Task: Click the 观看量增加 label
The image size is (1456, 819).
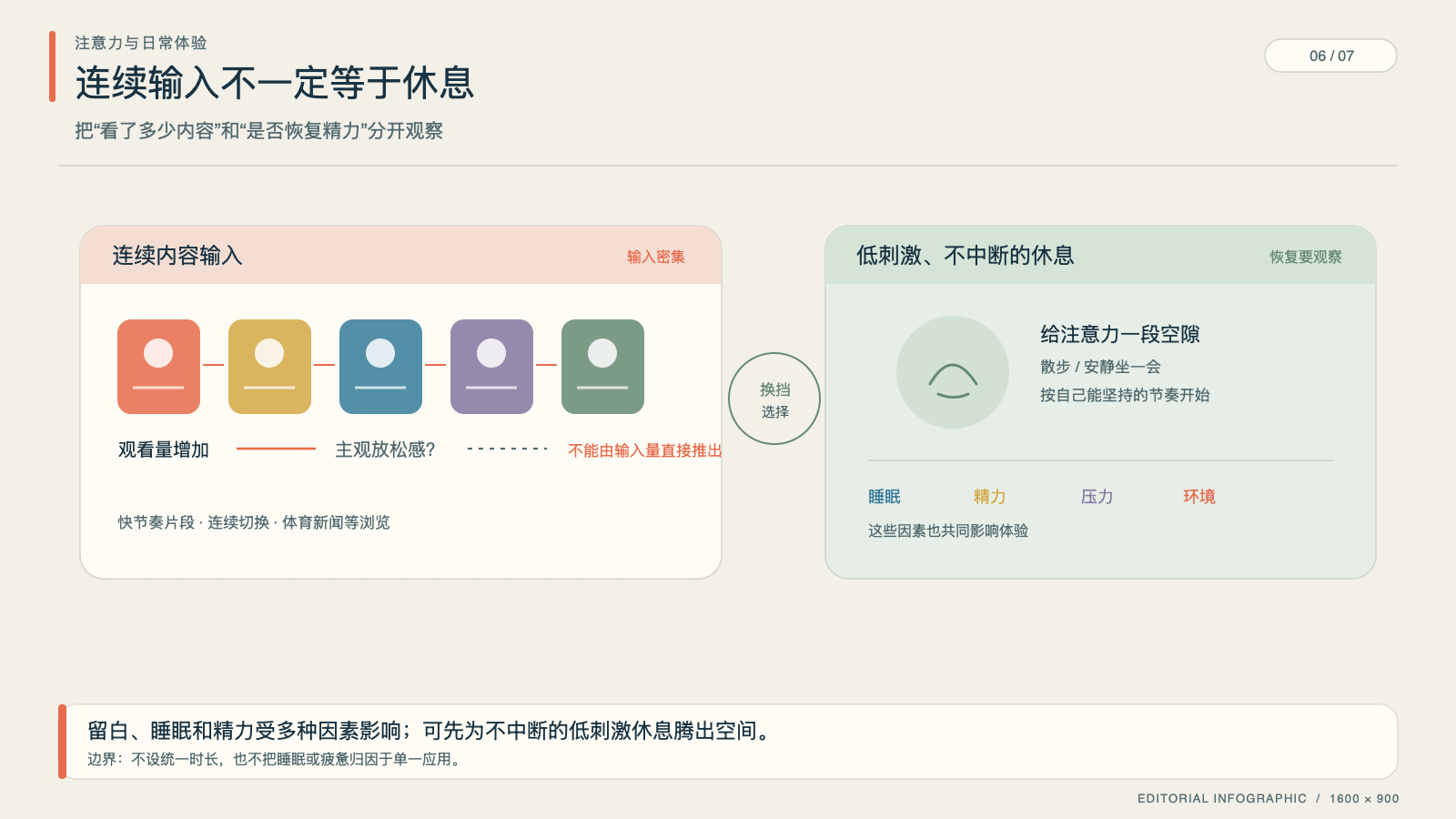Action: 164,450
